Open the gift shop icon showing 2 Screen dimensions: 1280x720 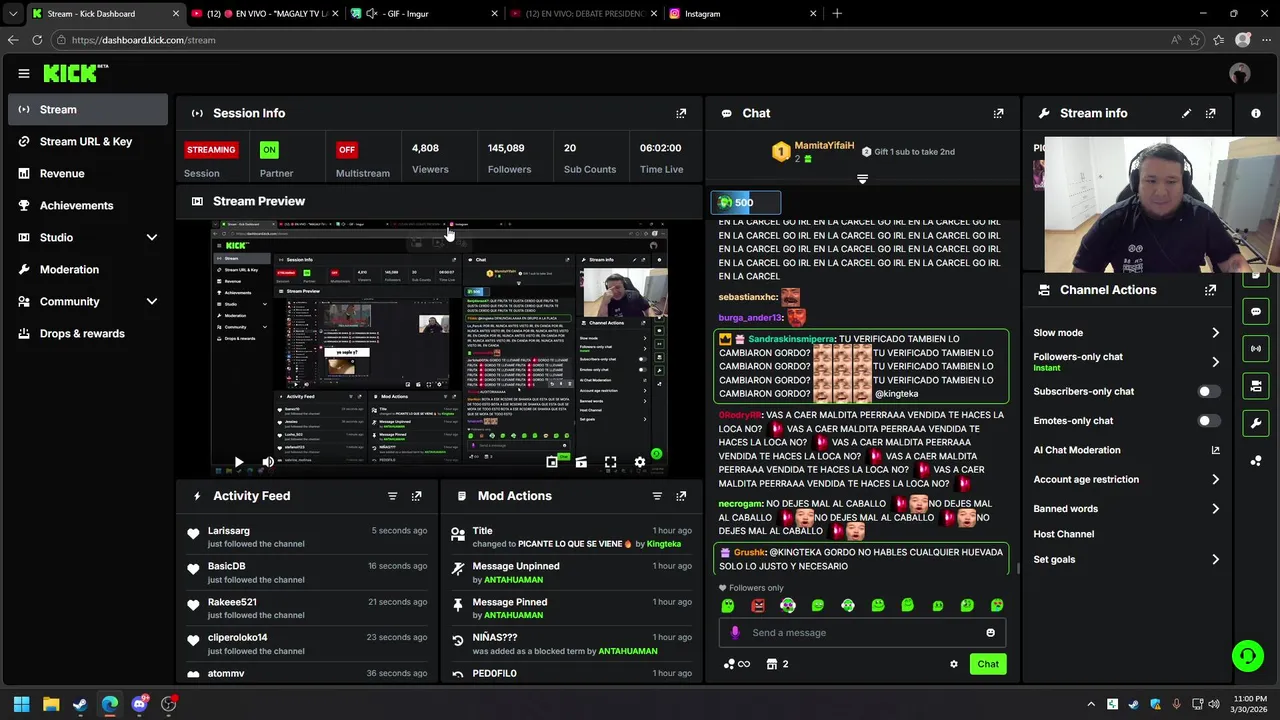click(x=777, y=664)
